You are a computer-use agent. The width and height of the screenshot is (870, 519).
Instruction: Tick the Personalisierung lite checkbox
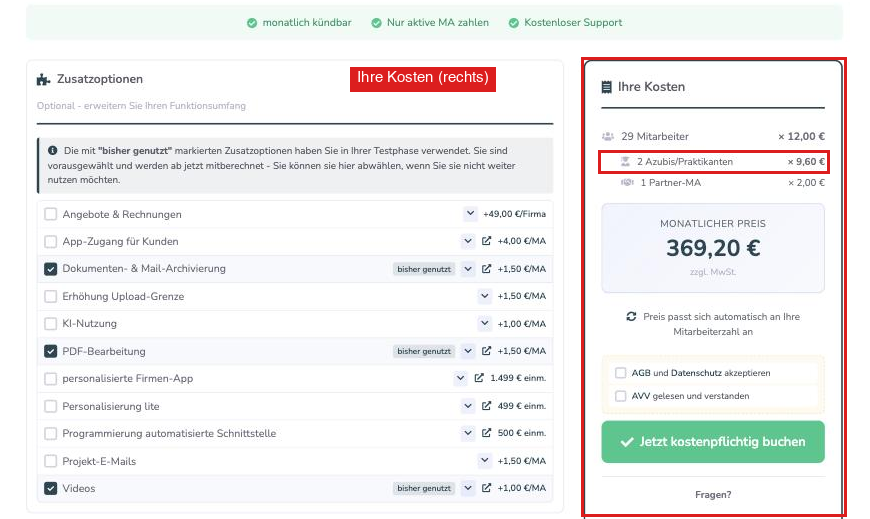[50, 406]
